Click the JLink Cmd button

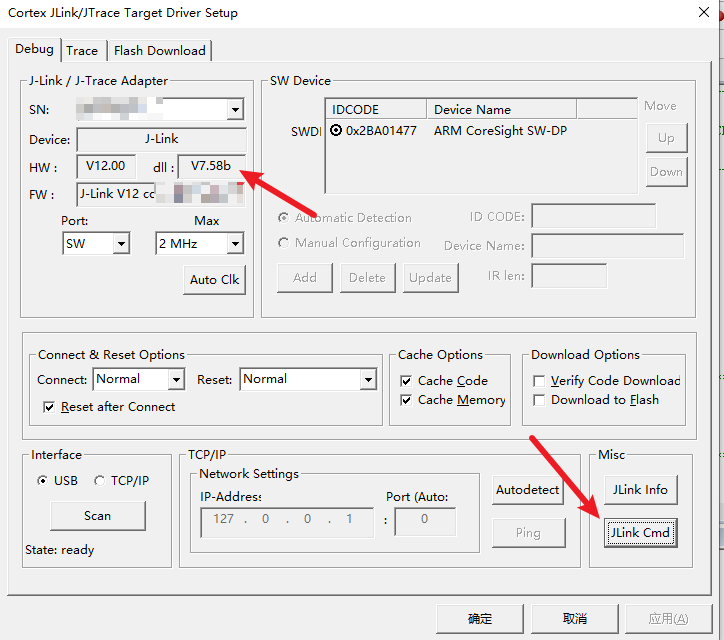tap(641, 533)
